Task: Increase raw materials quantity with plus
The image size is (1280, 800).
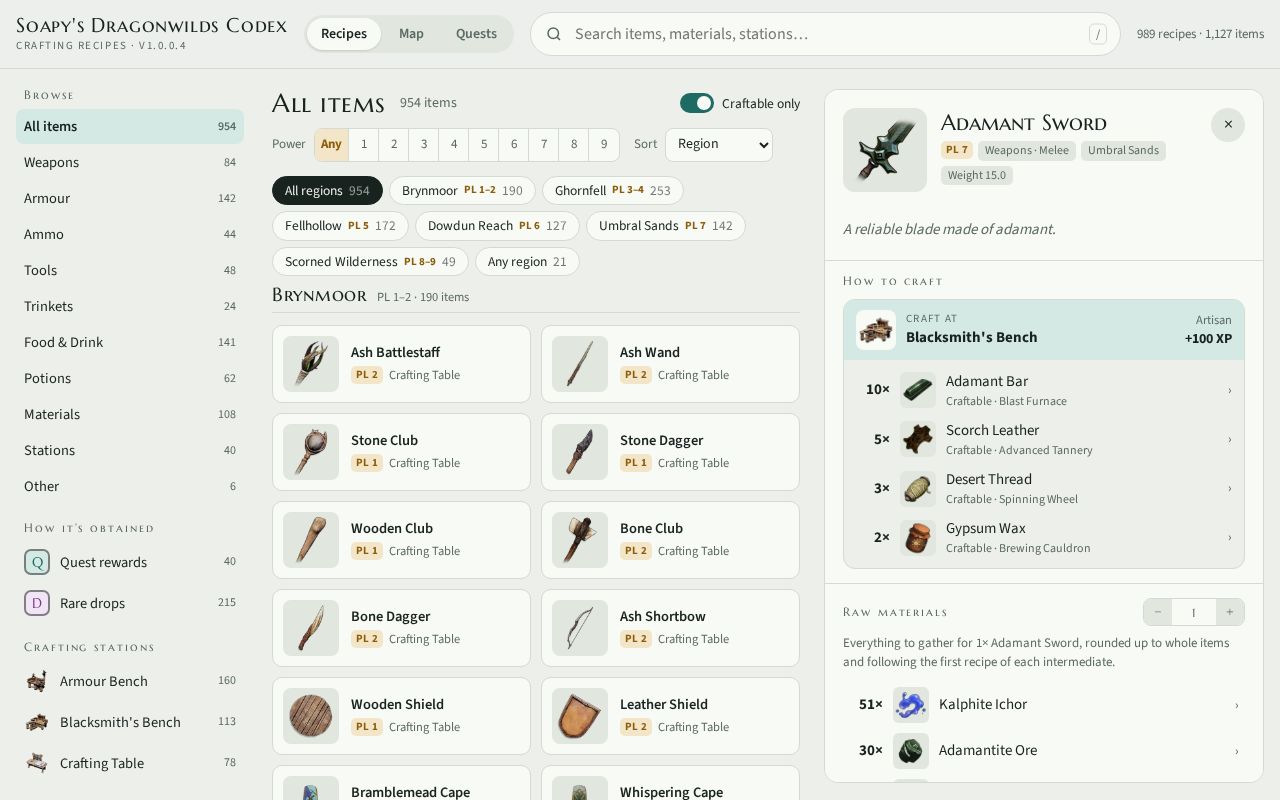Action: (1230, 612)
